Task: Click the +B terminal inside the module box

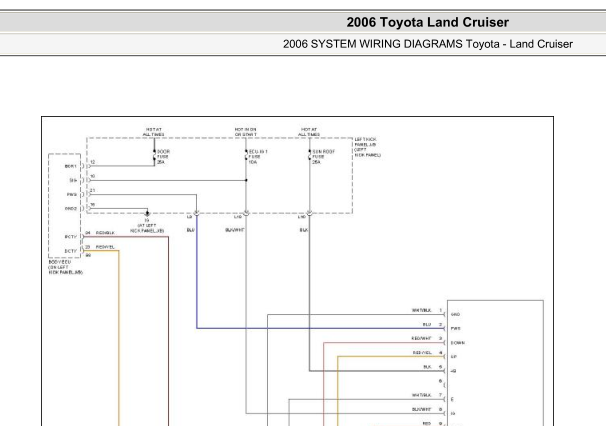Action: pyautogui.click(x=453, y=371)
